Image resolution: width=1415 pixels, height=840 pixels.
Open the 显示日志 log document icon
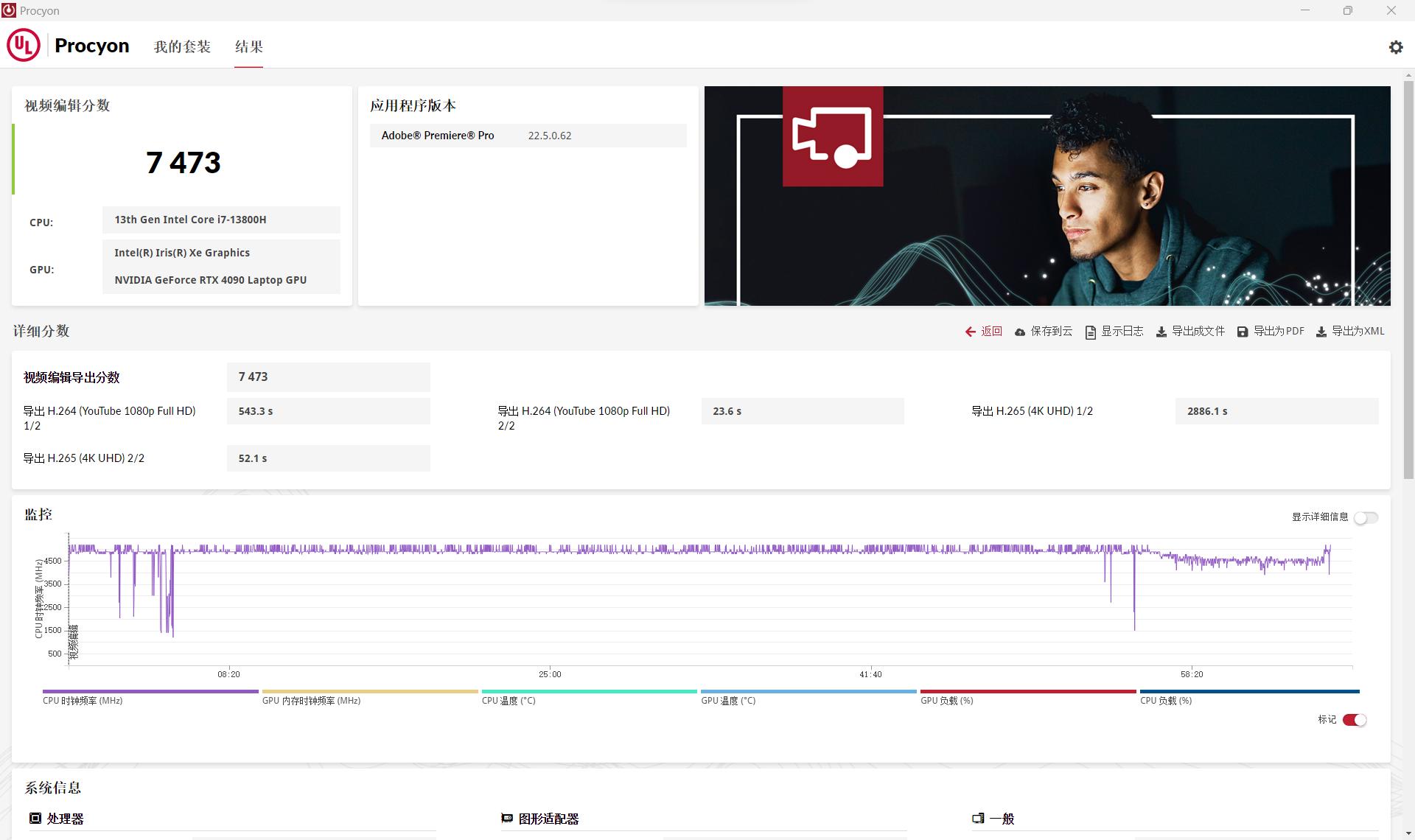pos(1090,332)
